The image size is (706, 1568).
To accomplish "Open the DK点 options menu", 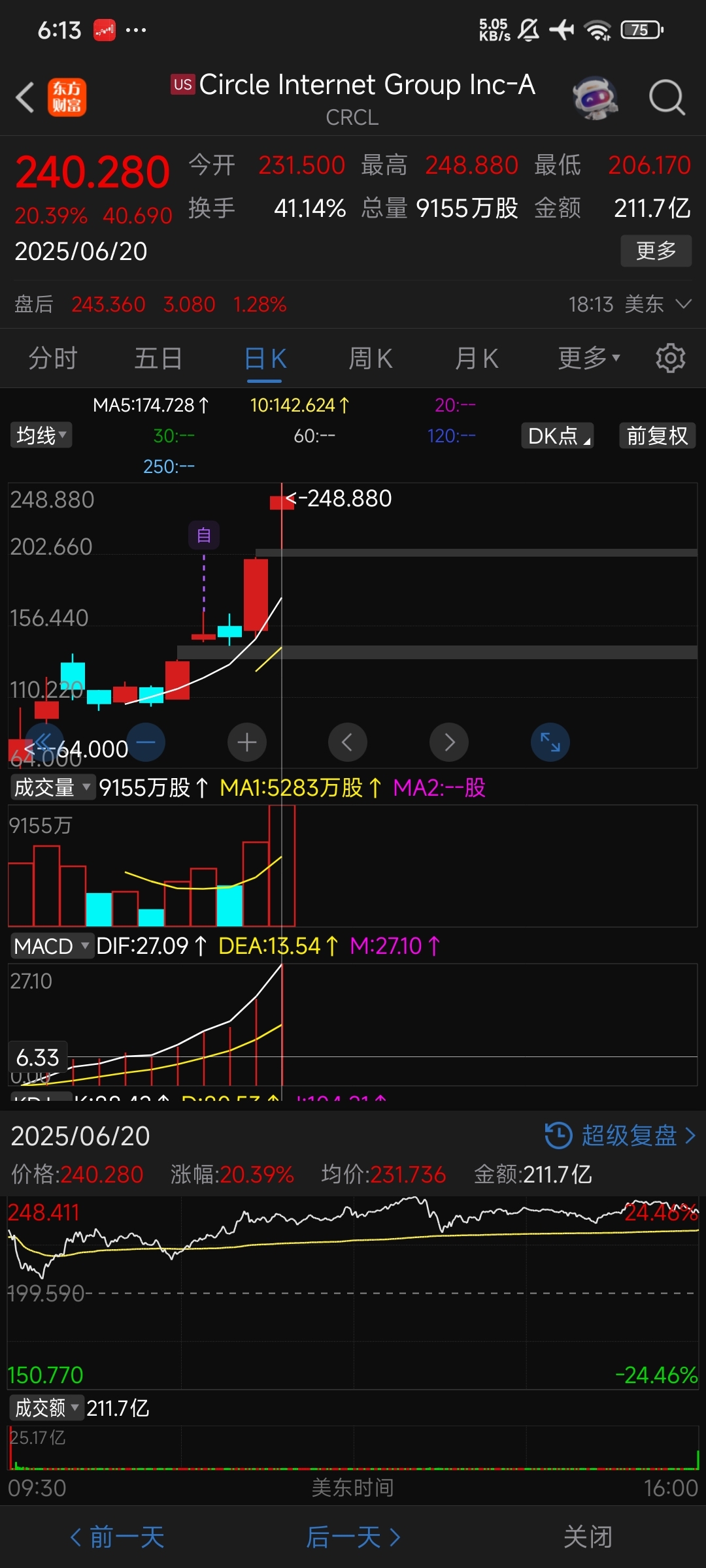I will pos(558,436).
